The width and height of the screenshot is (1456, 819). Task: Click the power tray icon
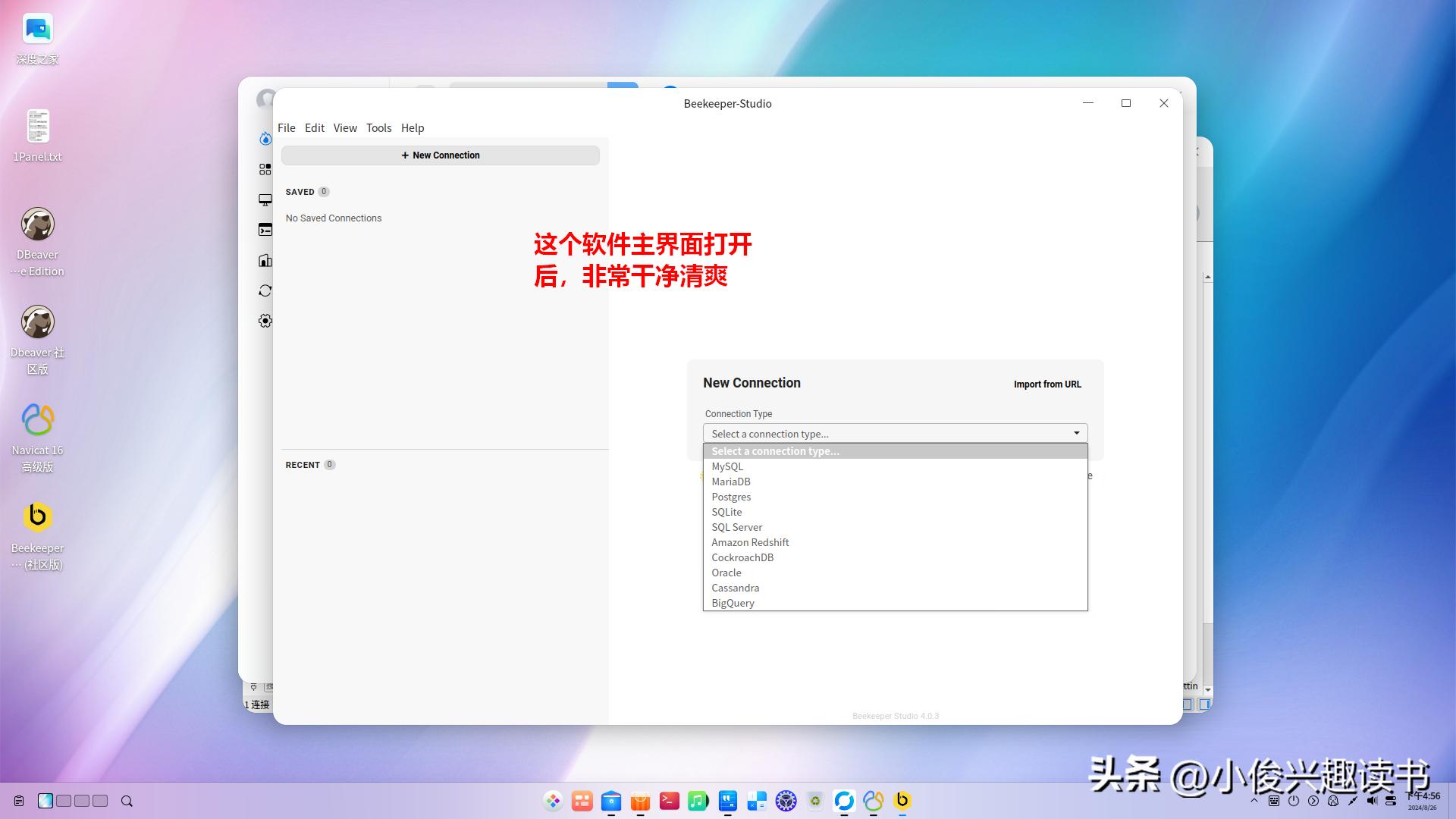pyautogui.click(x=1294, y=801)
